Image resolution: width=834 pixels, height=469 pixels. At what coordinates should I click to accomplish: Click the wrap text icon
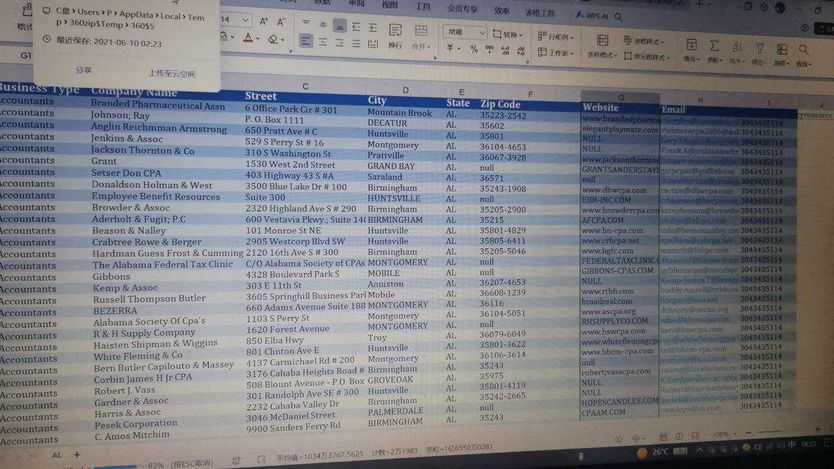tap(395, 30)
